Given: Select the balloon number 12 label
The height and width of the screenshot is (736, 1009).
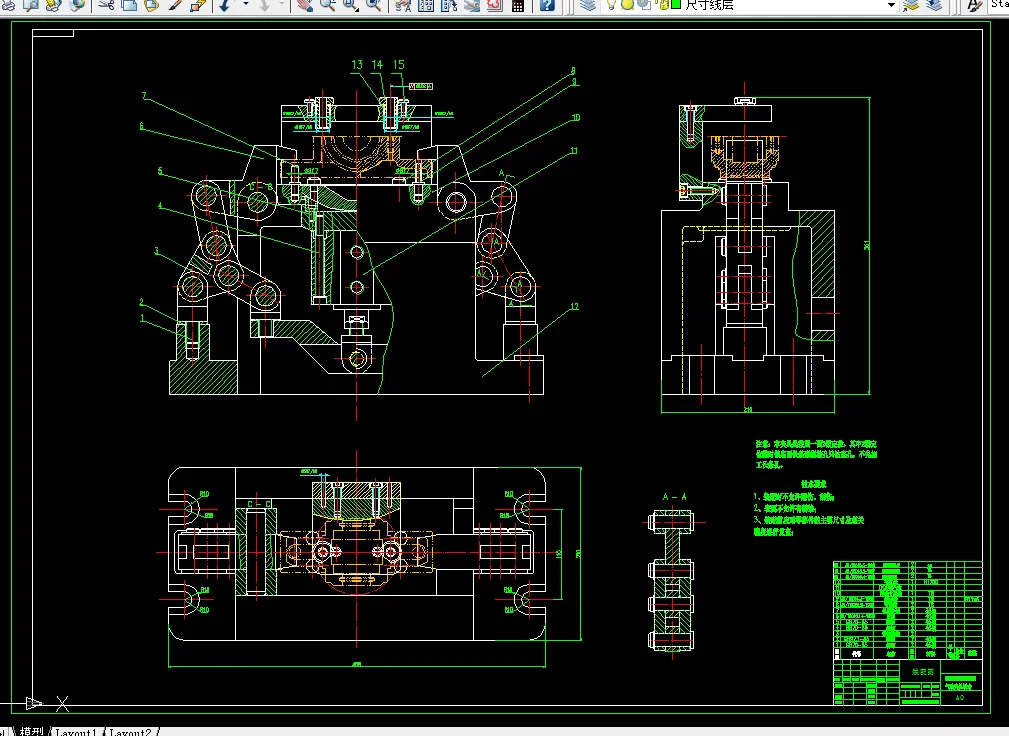Looking at the screenshot, I should 575,306.
